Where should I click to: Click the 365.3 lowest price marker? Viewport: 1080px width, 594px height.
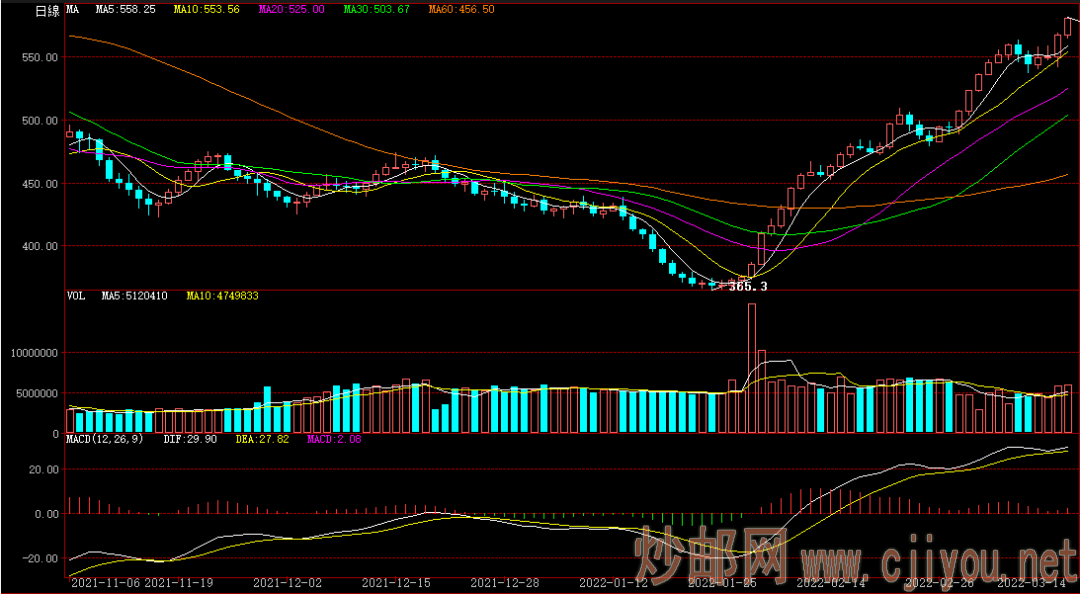[748, 286]
